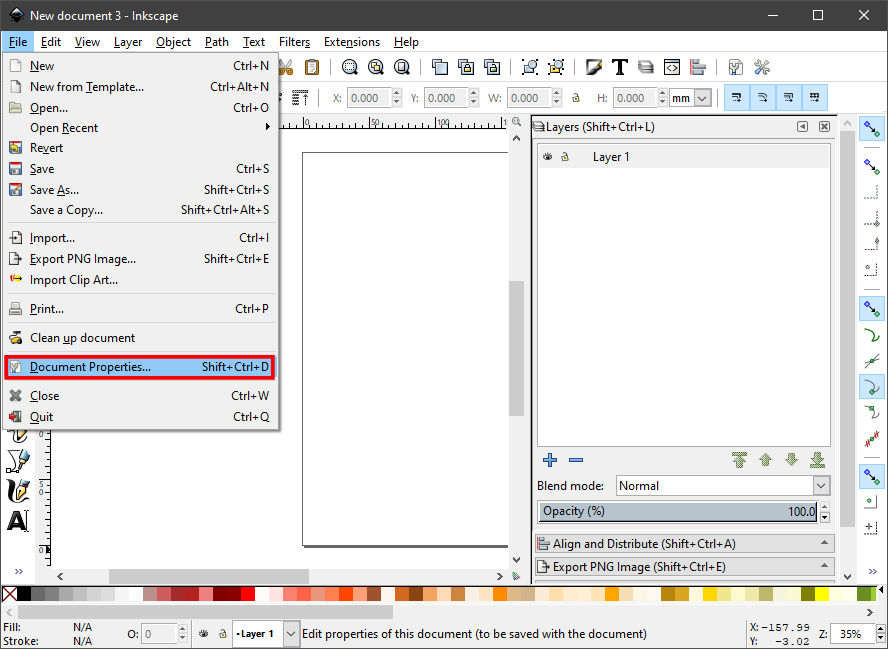The width and height of the screenshot is (888, 649).
Task: Click the Text and Font toolbar icon
Action: coord(620,68)
